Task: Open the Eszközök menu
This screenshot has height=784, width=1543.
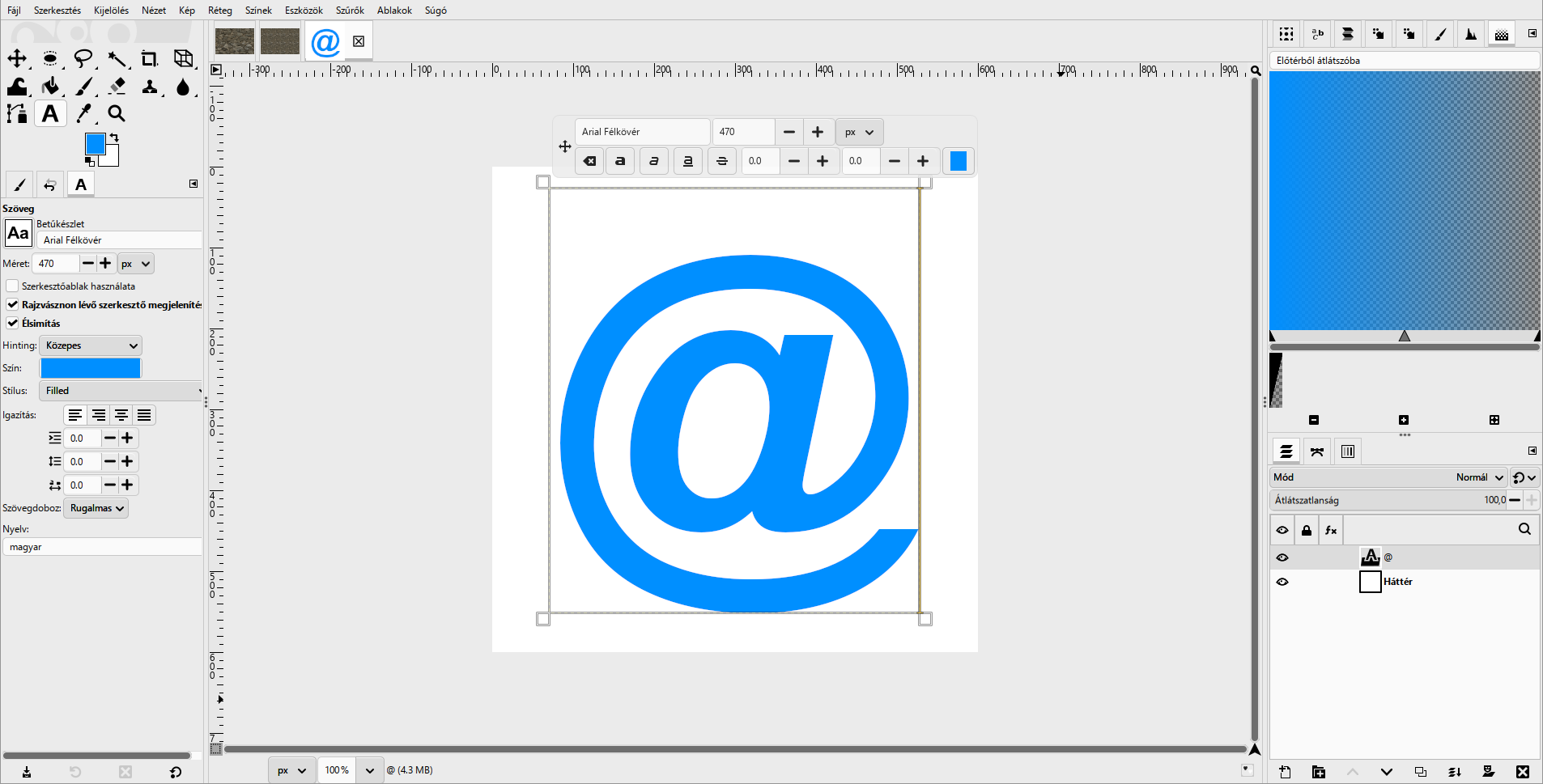Action: click(304, 11)
